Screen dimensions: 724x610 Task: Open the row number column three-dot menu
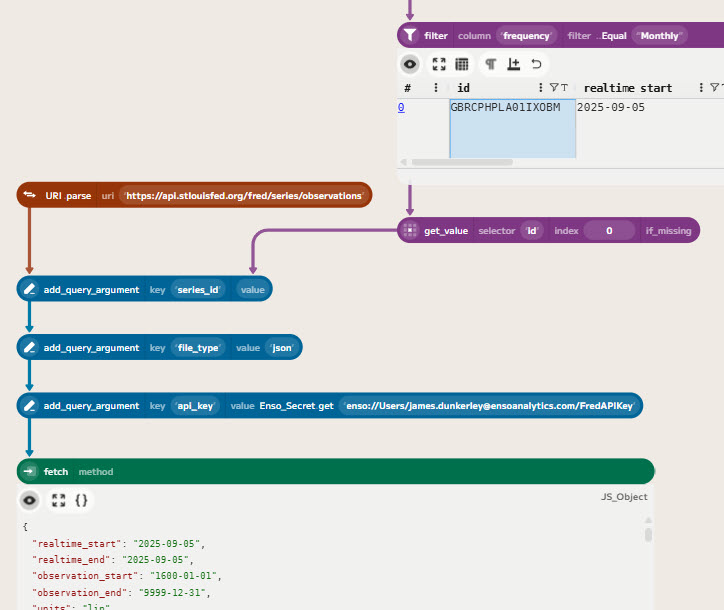(x=435, y=88)
